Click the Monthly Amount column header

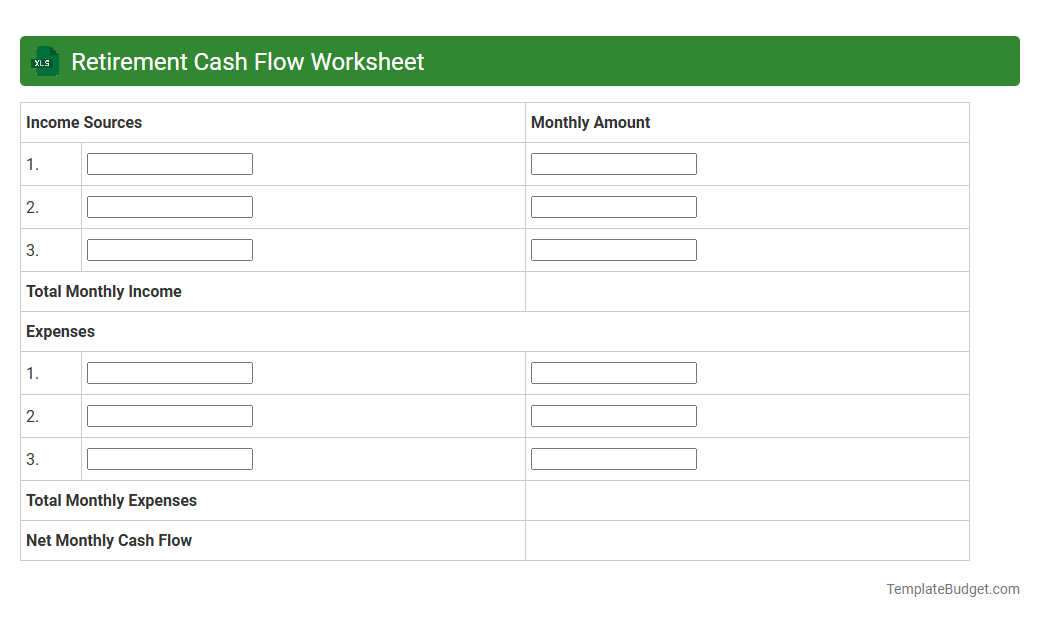pyautogui.click(x=590, y=122)
